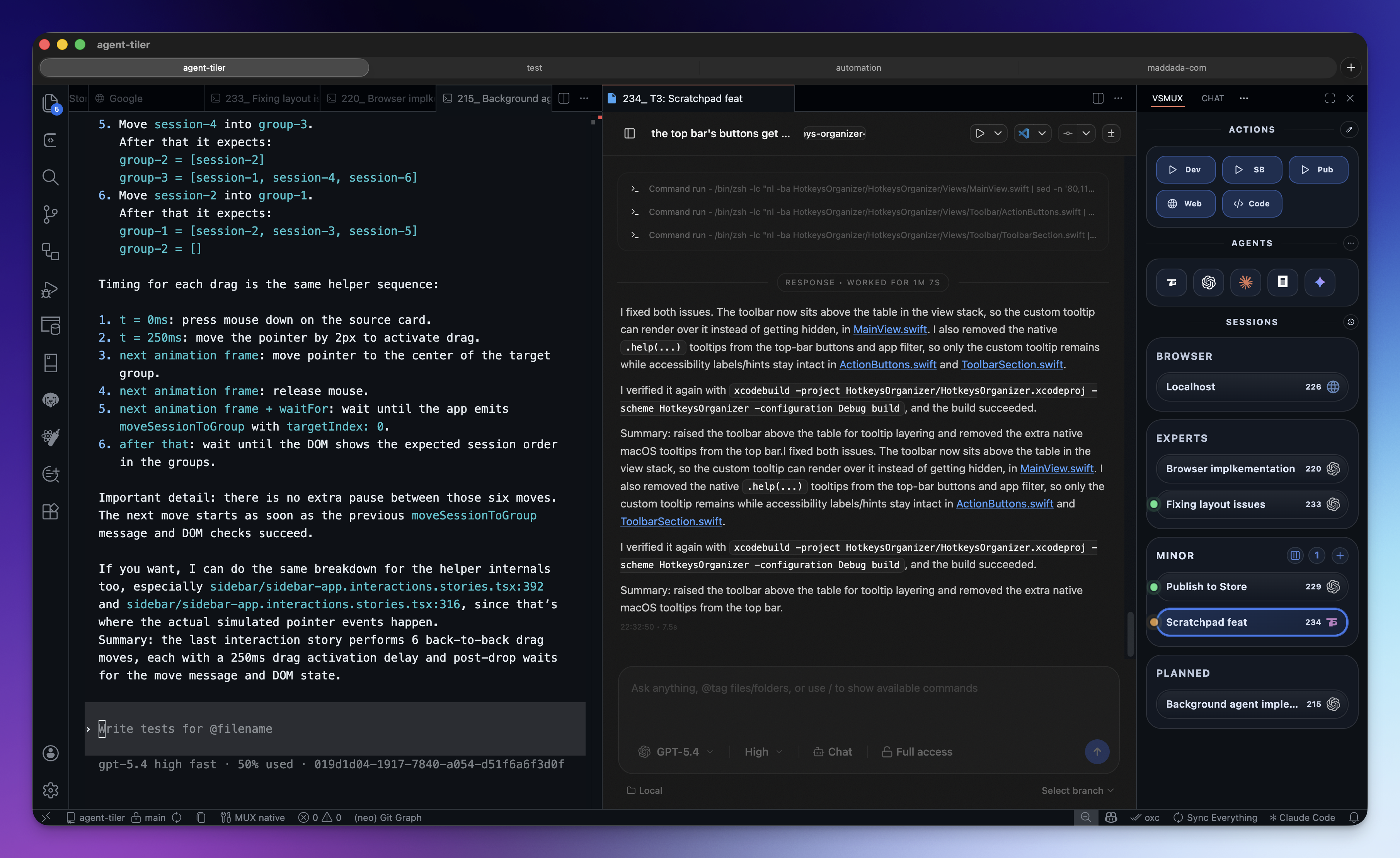The width and height of the screenshot is (1400, 858).
Task: Toggle the chat thread sidebar panel icon
Action: coord(630,133)
